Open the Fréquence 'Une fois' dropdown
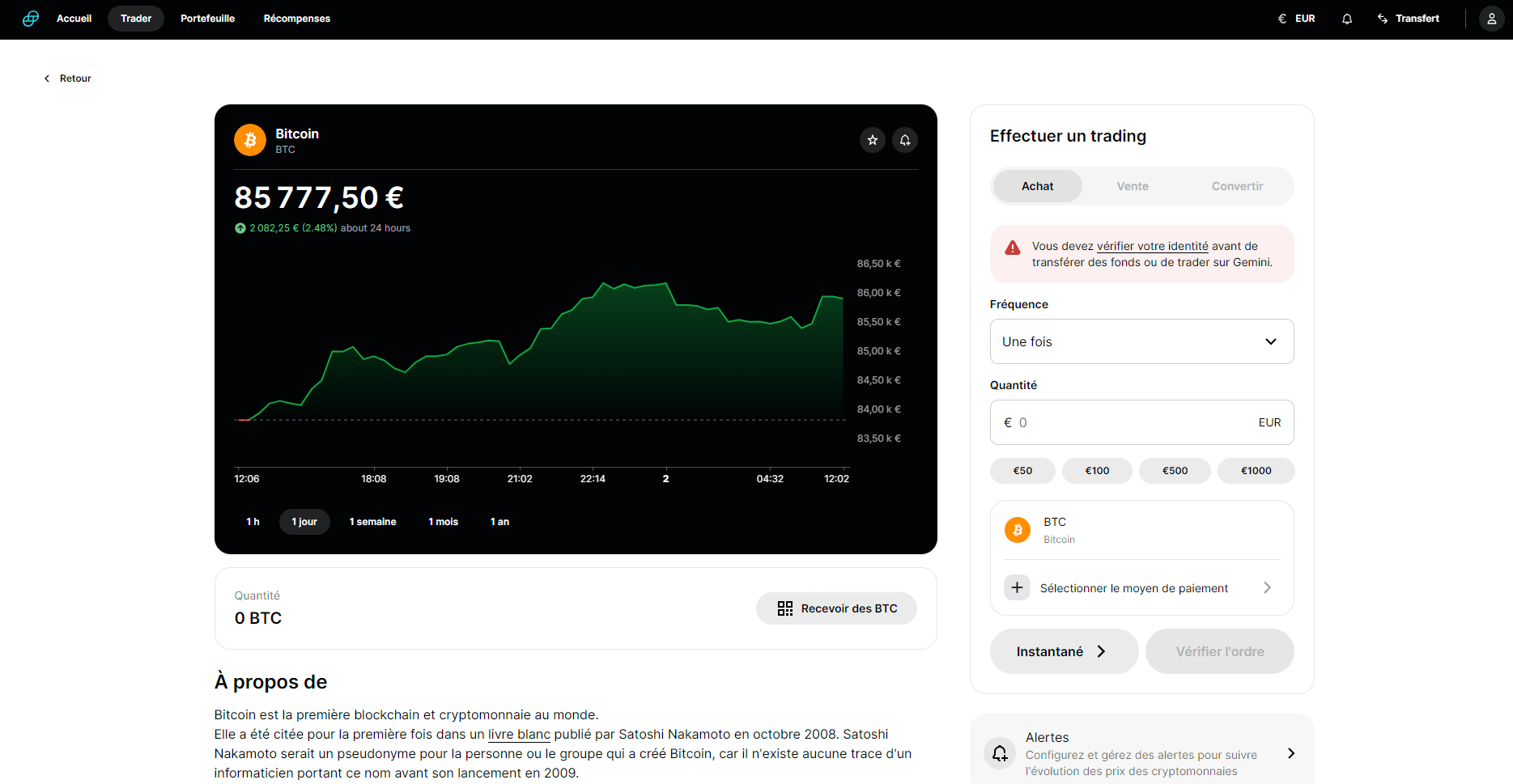The image size is (1513, 784). [x=1141, y=341]
